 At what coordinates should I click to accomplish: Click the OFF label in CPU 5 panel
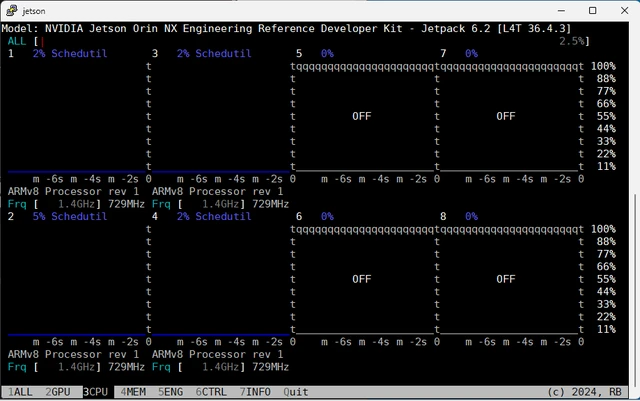click(362, 116)
